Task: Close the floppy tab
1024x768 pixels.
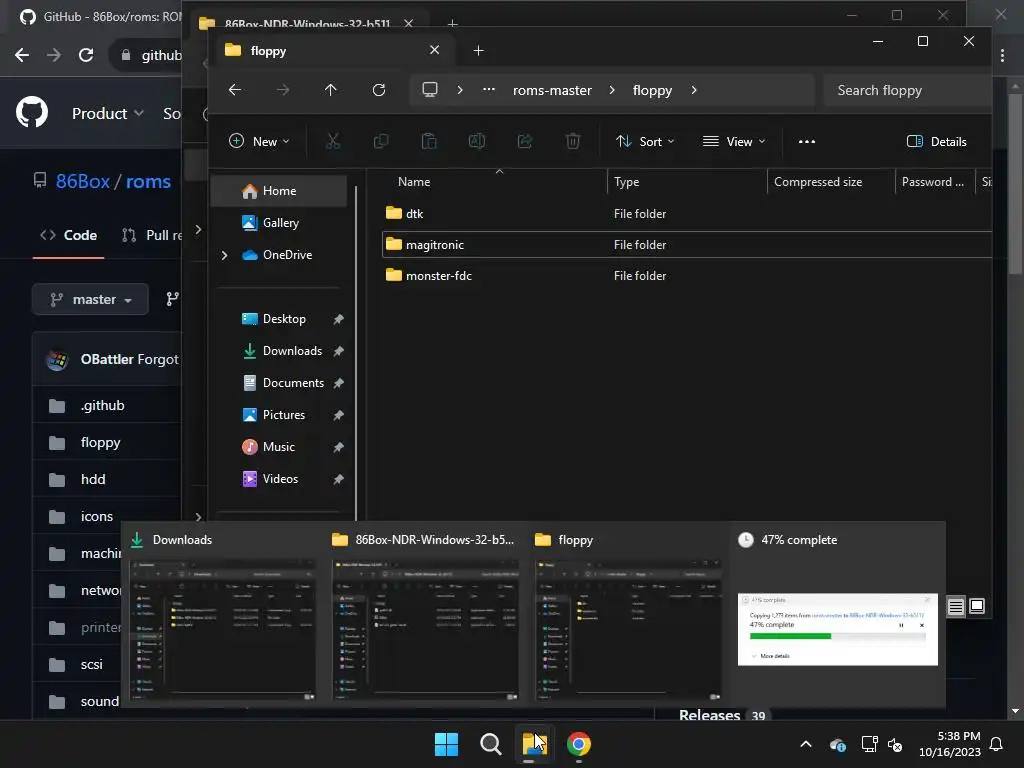Action: tap(434, 50)
